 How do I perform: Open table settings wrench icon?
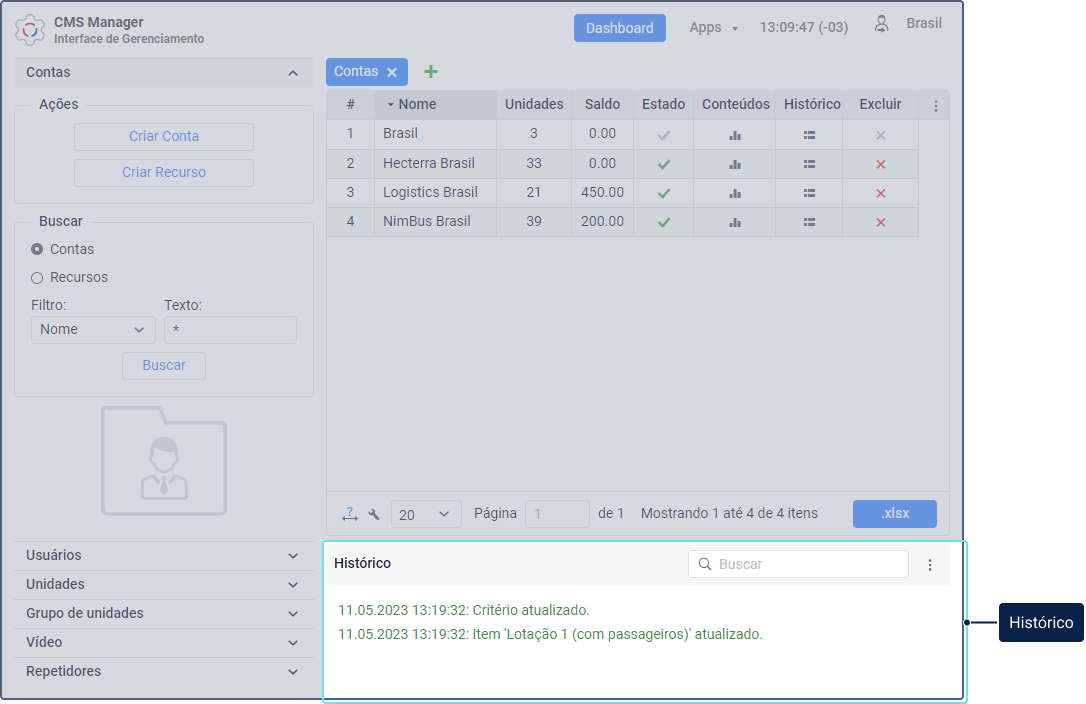[374, 514]
